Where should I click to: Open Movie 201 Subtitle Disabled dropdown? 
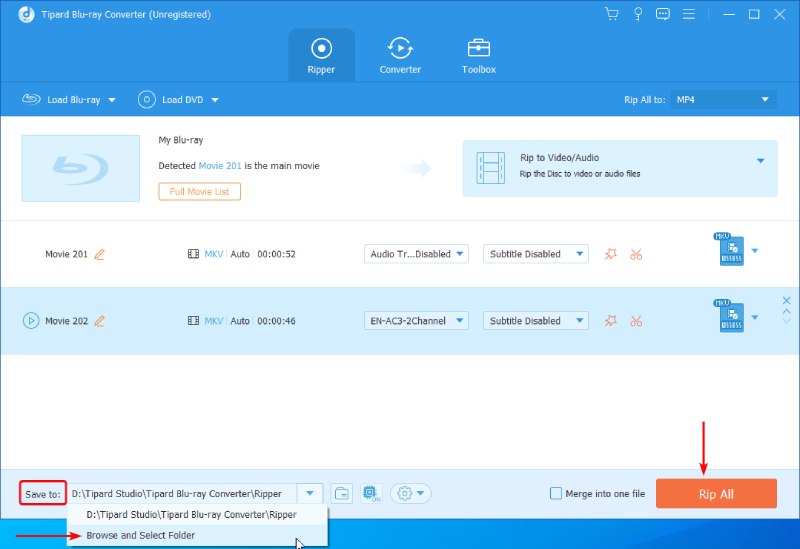pyautogui.click(x=536, y=254)
